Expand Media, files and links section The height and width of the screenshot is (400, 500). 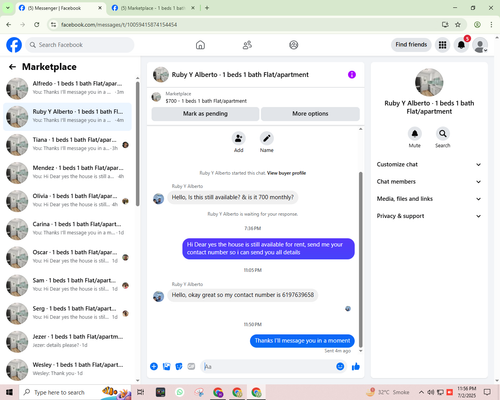[x=429, y=199]
